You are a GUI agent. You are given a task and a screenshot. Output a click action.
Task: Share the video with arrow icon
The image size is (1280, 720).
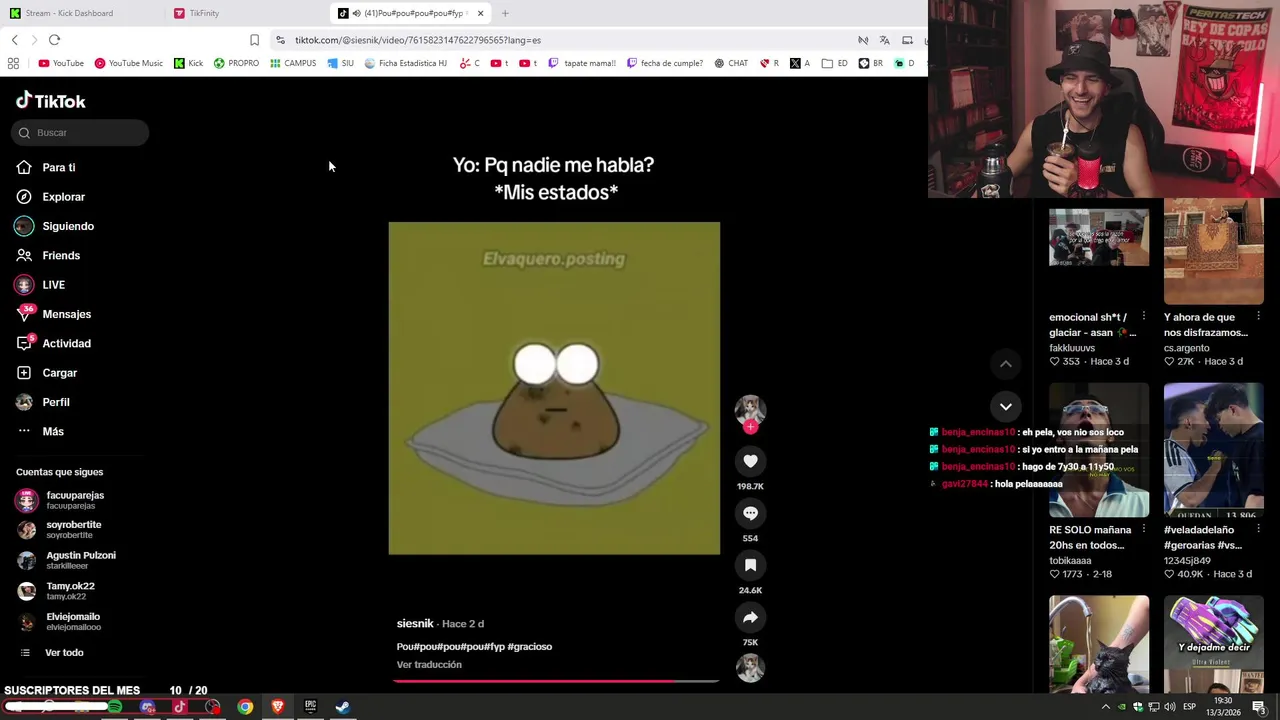pyautogui.click(x=750, y=617)
